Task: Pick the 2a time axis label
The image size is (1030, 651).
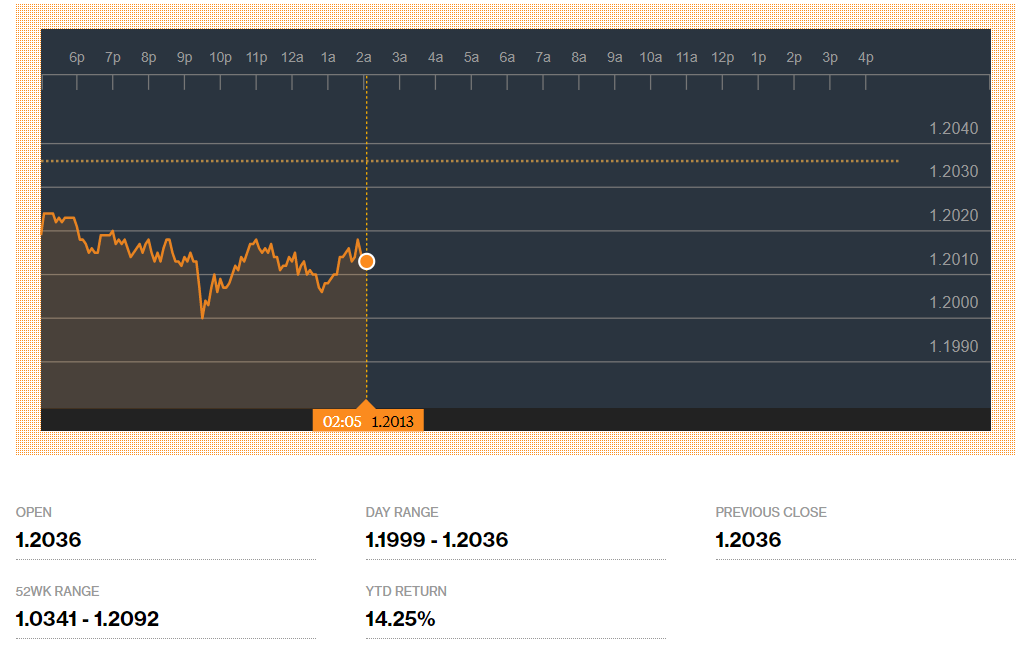Action: pos(364,58)
